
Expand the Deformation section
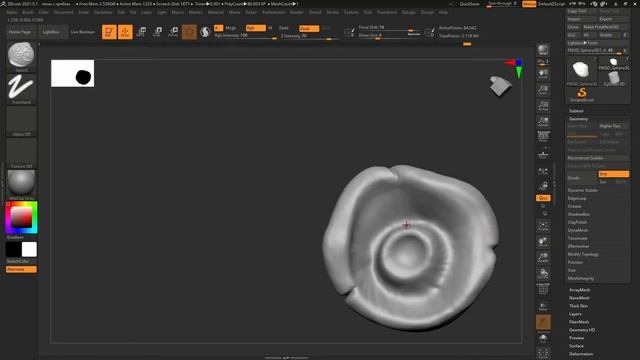[x=581, y=354]
